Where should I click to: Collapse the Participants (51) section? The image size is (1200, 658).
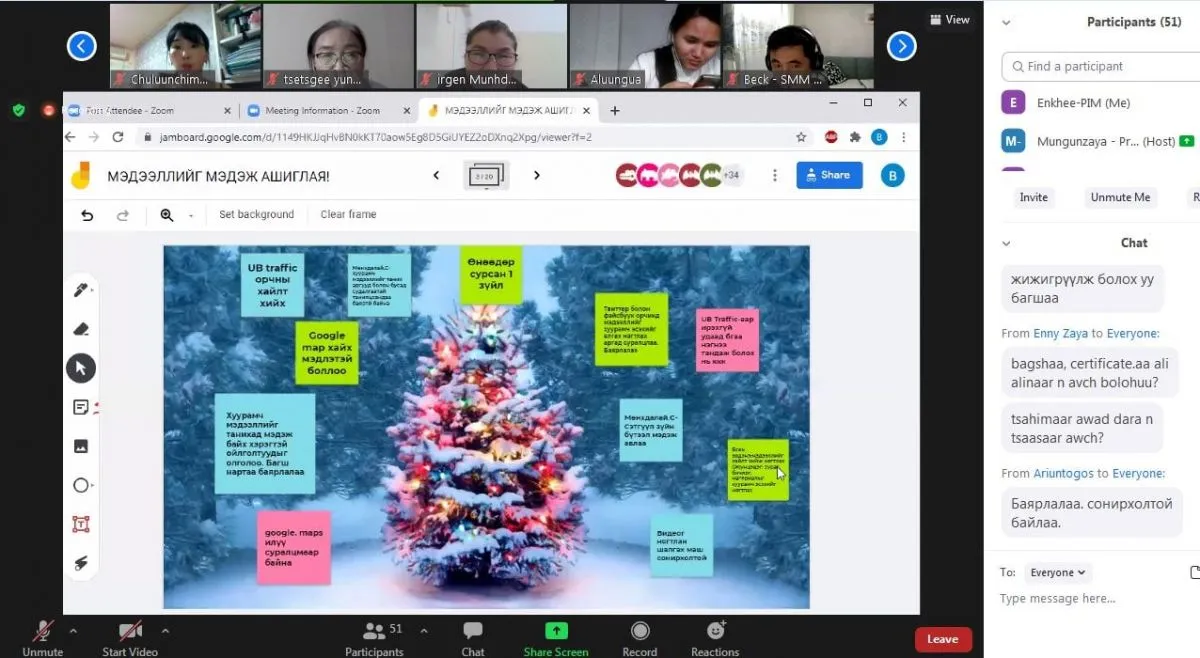point(1006,22)
